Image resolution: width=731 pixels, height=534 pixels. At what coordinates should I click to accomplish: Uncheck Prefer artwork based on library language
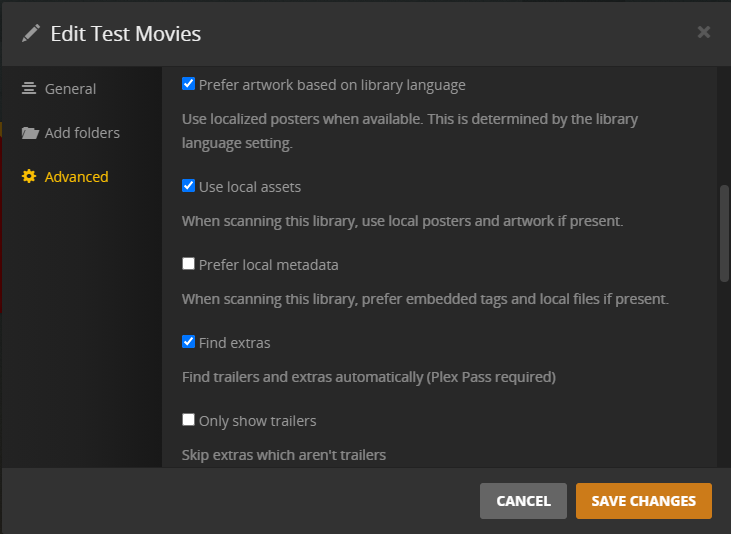(188, 84)
